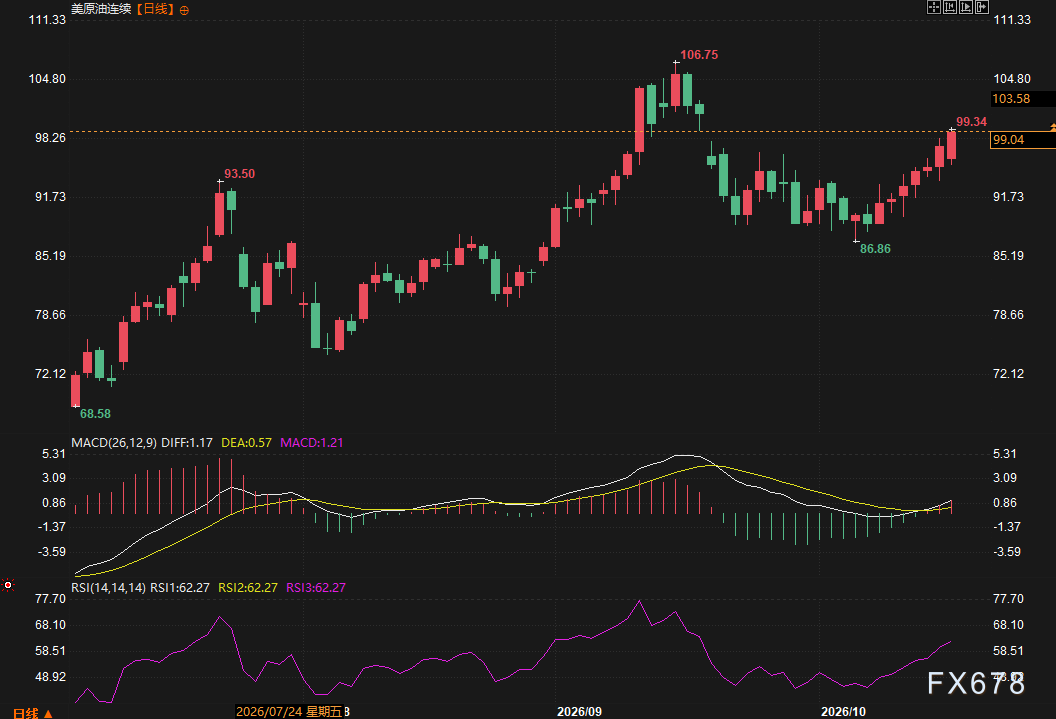Click the -3.59 label on the right MACD axis

(x=1007, y=552)
